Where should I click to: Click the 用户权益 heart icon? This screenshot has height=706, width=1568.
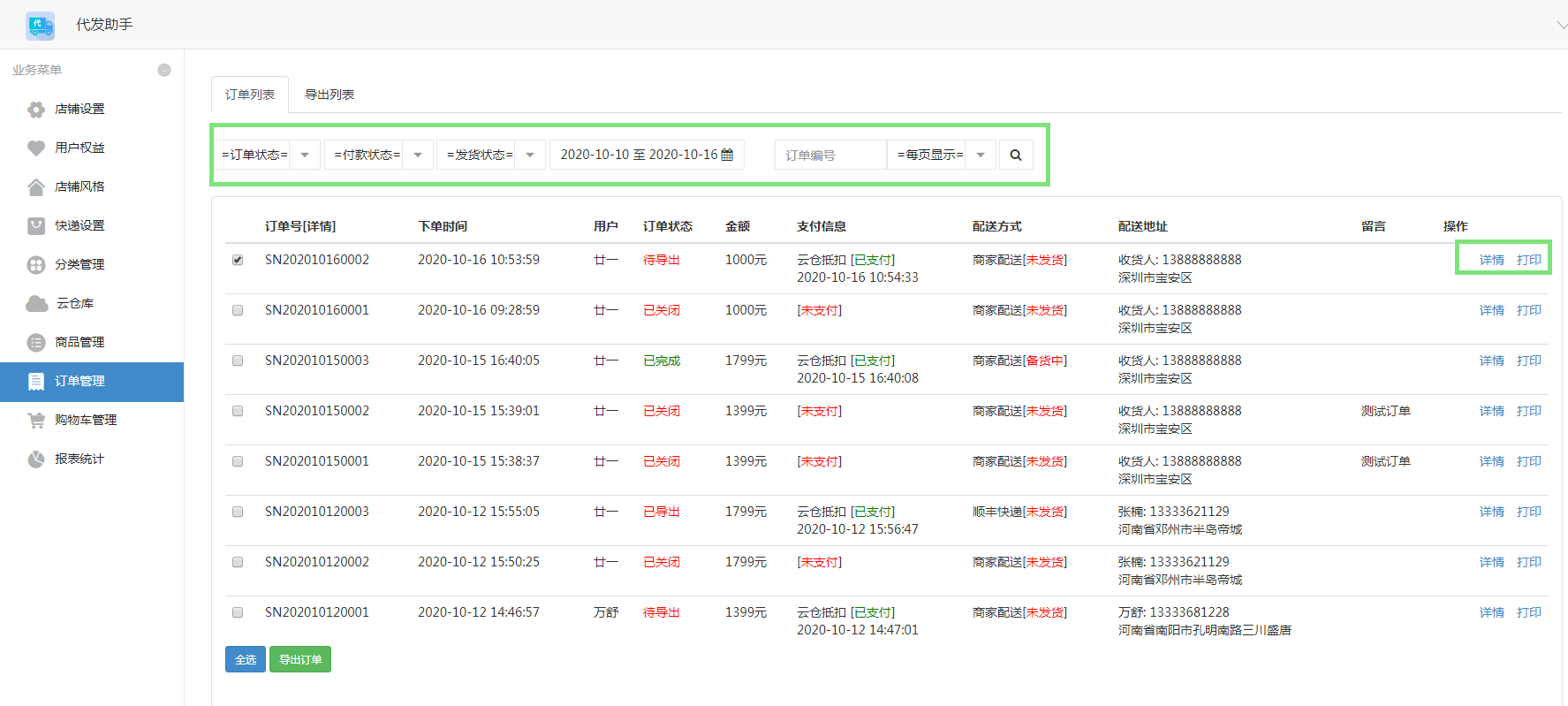pyautogui.click(x=36, y=148)
